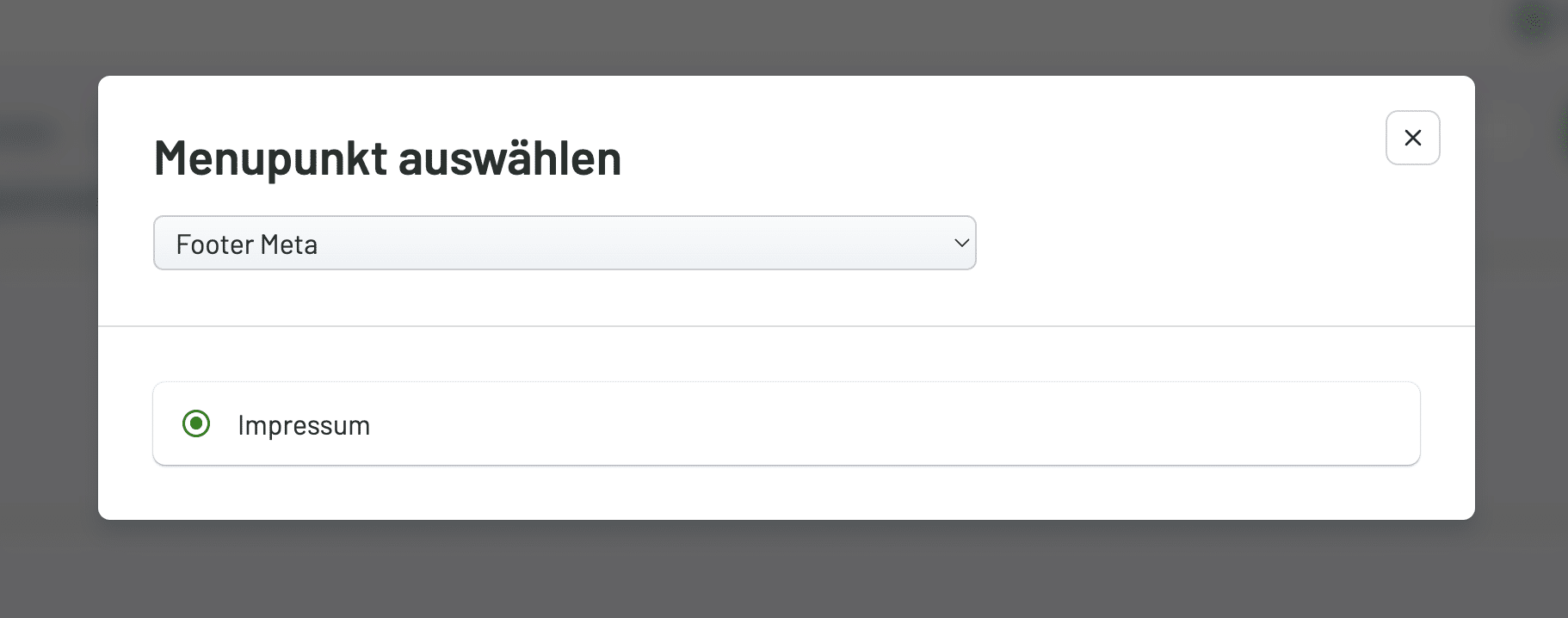Click the Menupunkt auswählen heading

tap(387, 158)
